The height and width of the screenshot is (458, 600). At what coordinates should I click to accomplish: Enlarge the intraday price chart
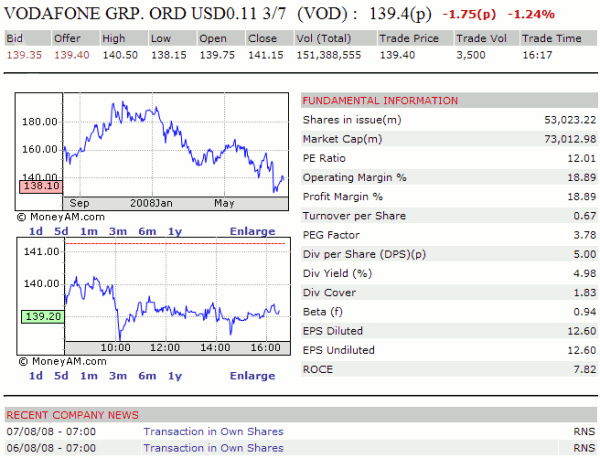click(253, 376)
